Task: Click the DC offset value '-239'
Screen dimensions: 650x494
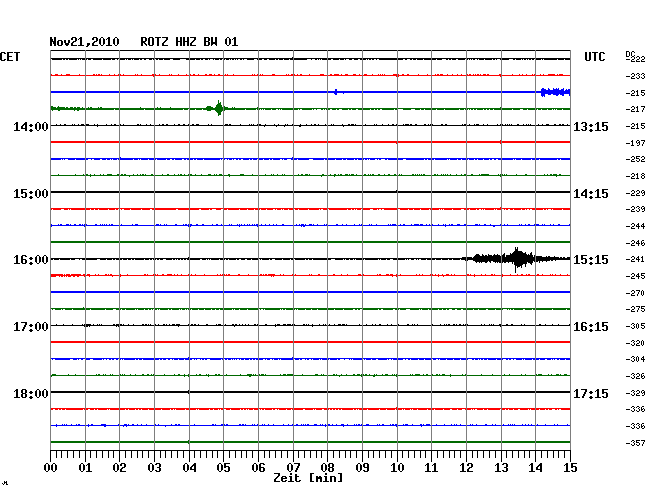Action: [635, 209]
